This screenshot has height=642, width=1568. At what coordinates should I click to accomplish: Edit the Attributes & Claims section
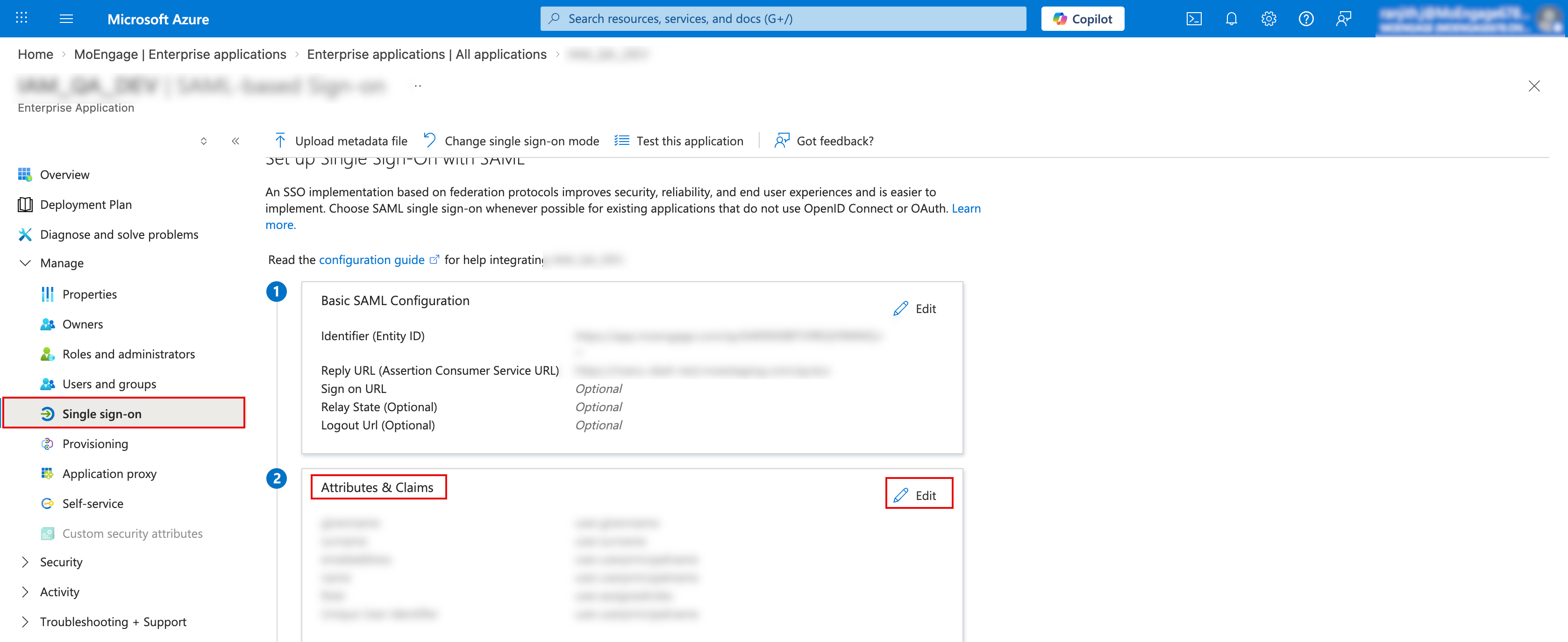pyautogui.click(x=918, y=495)
